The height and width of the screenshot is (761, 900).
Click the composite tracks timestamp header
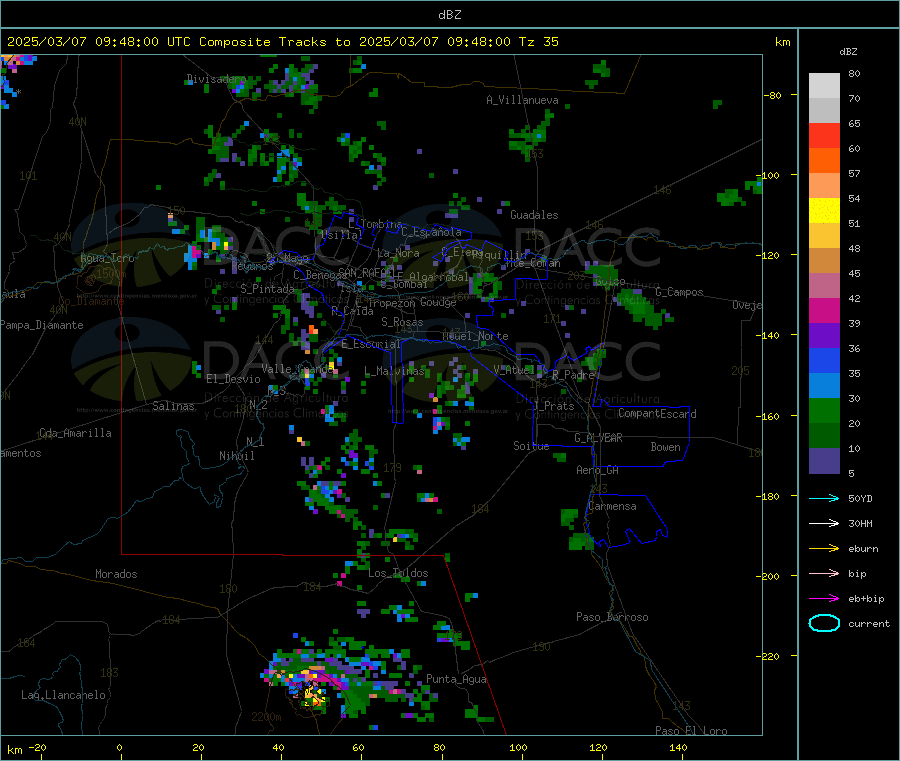[x=282, y=42]
